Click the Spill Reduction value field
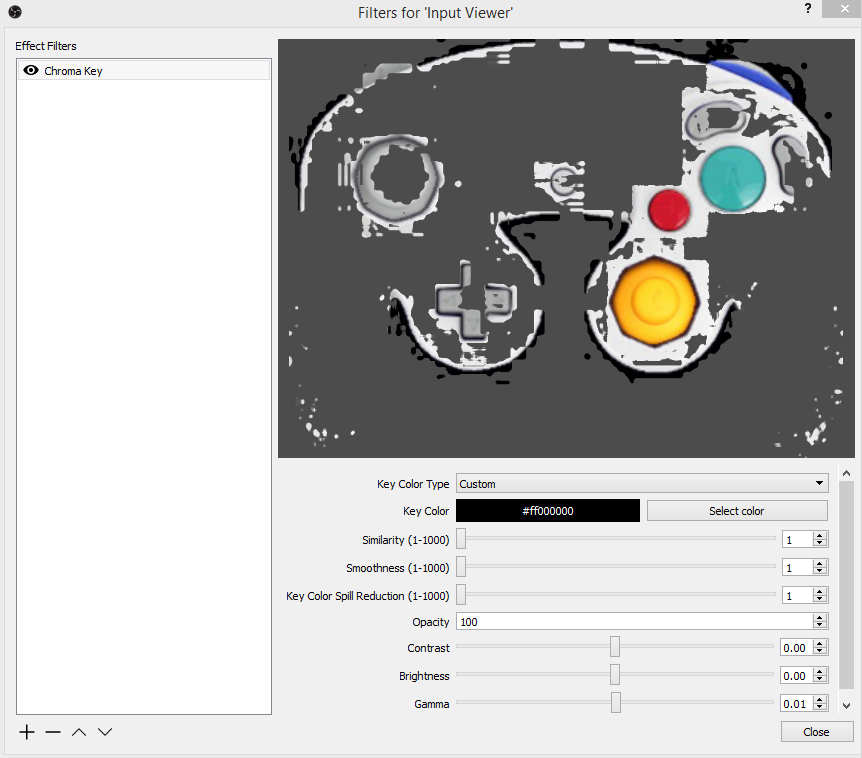 tap(797, 596)
